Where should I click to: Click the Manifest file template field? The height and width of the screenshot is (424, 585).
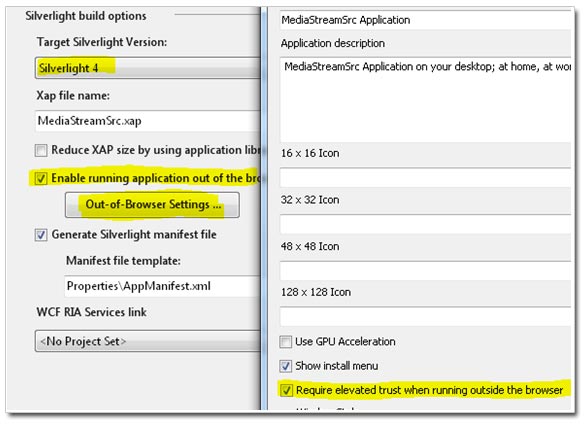pyautogui.click(x=162, y=286)
